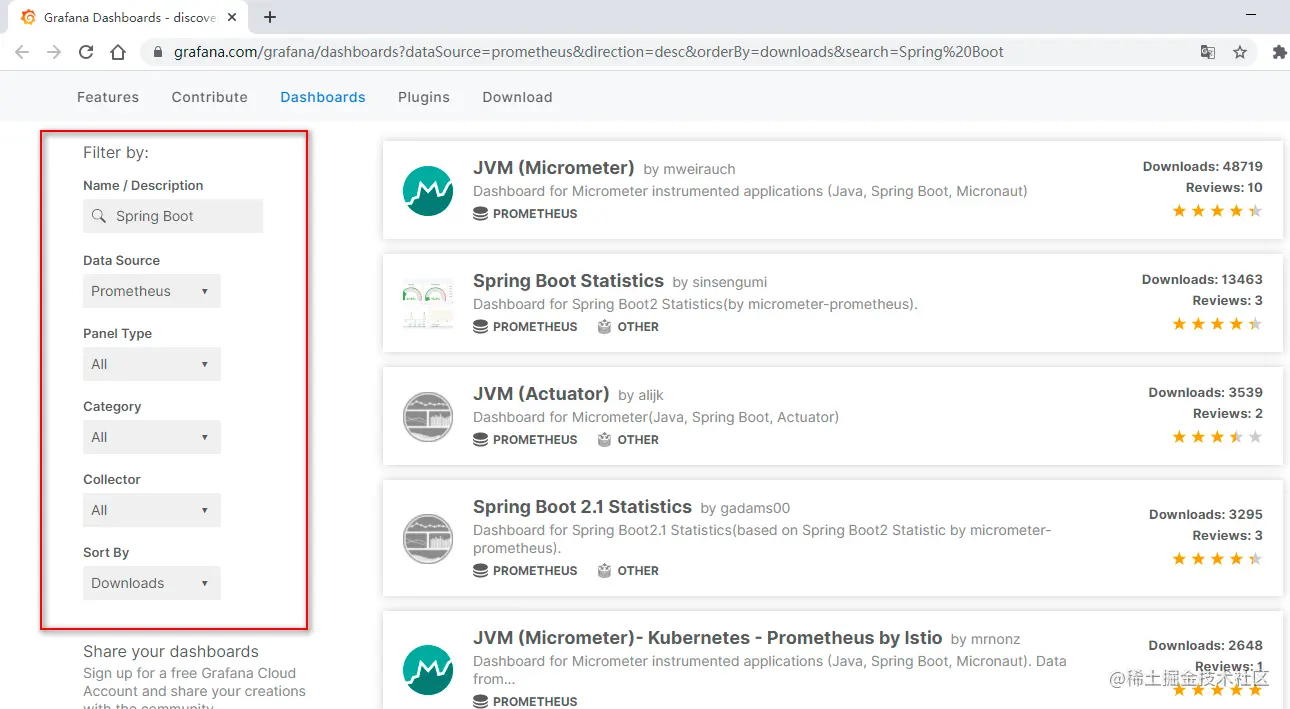The width and height of the screenshot is (1290, 709).
Task: Click the search magnifier in Name field
Action: (x=98, y=216)
